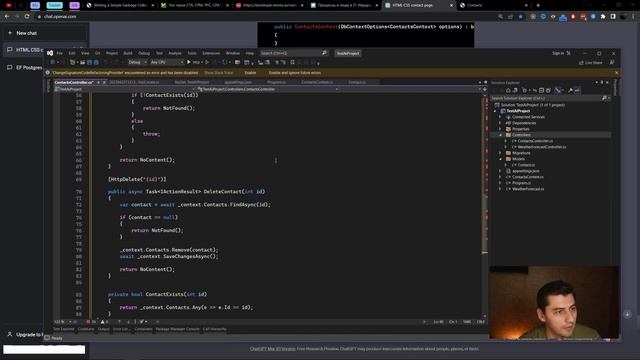Collapse the TestAiProject project node
This screenshot has height=360, width=640.
(x=495, y=111)
